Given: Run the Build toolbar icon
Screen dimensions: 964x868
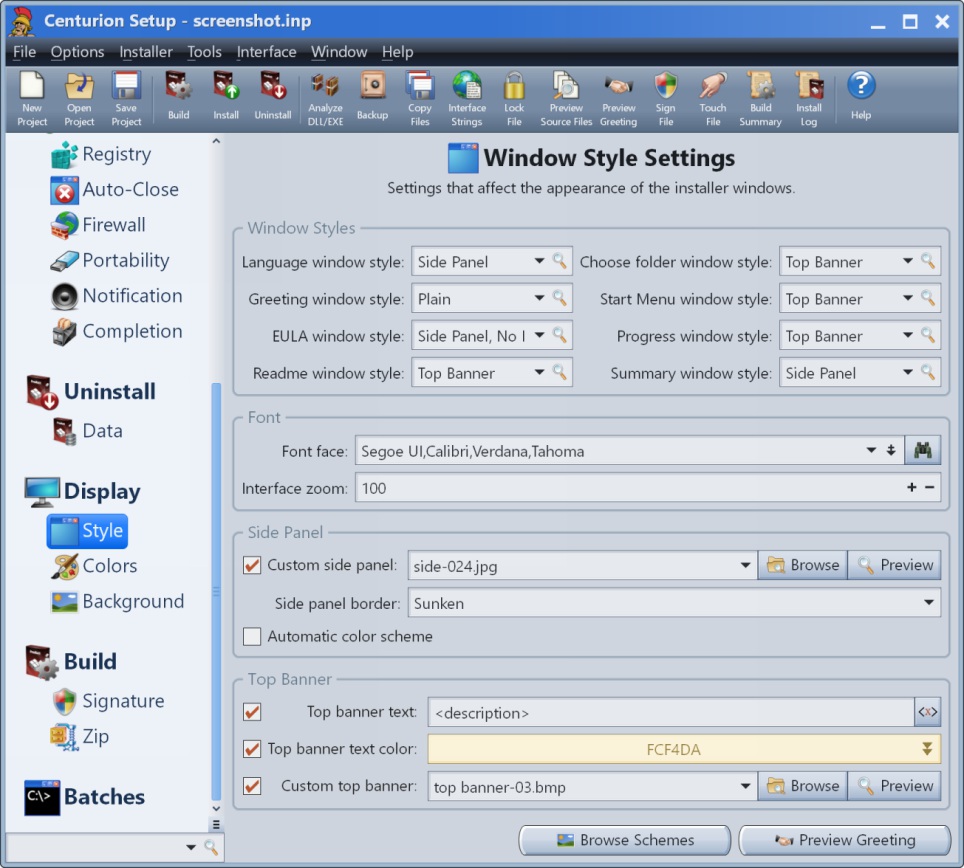Looking at the screenshot, I should click(x=179, y=96).
